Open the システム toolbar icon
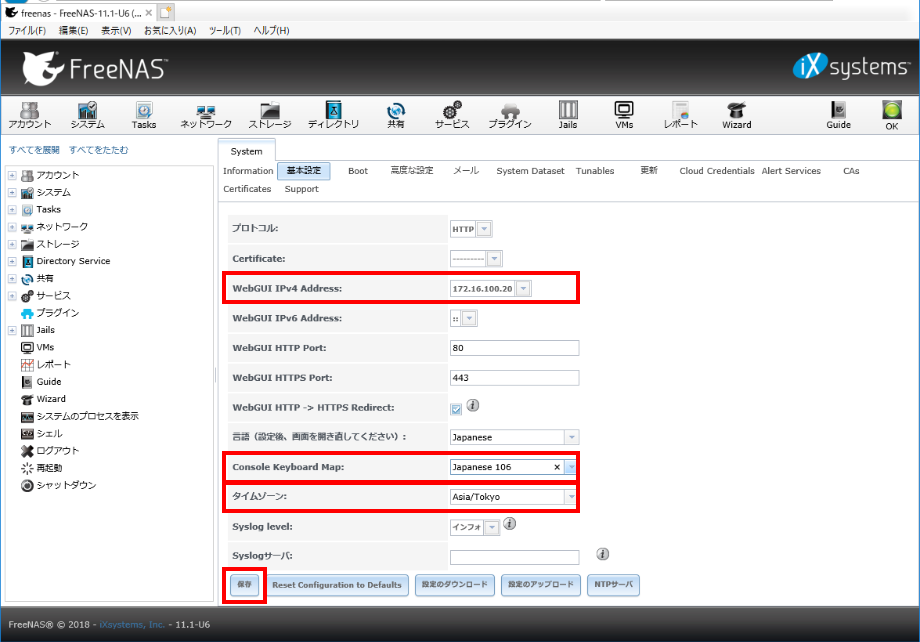 (x=87, y=115)
